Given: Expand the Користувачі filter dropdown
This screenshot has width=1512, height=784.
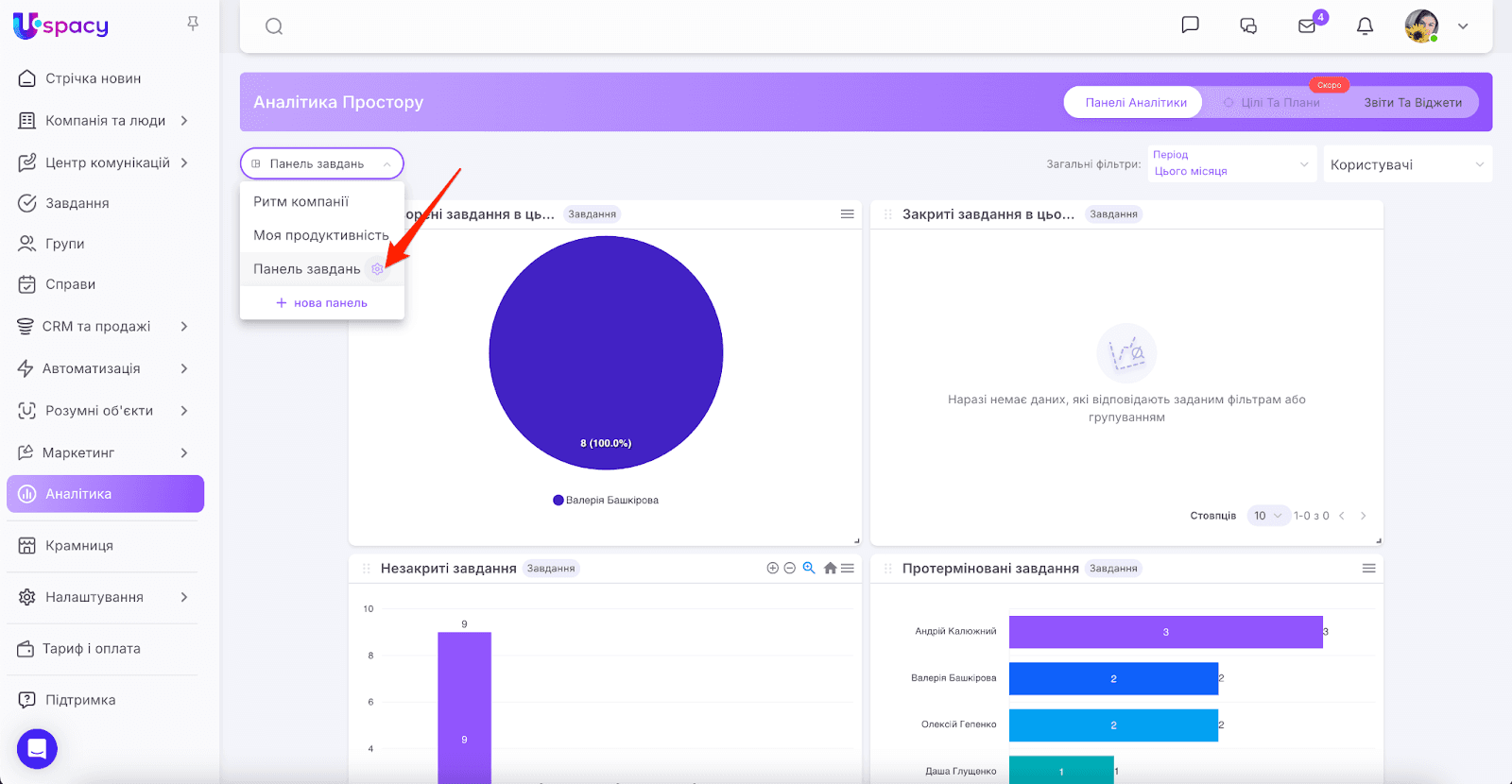Looking at the screenshot, I should click(x=1406, y=164).
